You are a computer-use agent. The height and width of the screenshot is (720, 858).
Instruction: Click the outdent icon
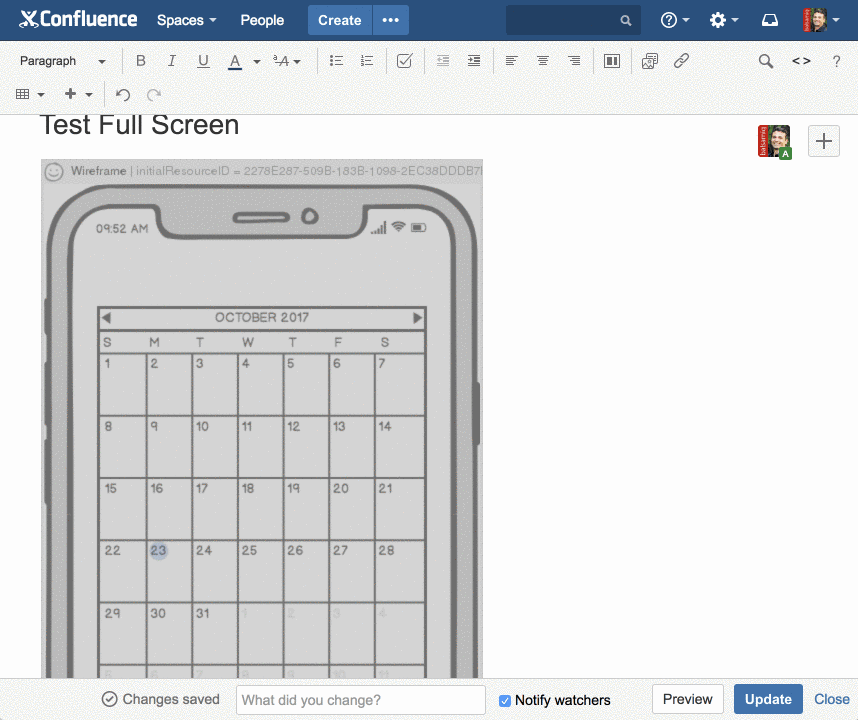coord(443,61)
